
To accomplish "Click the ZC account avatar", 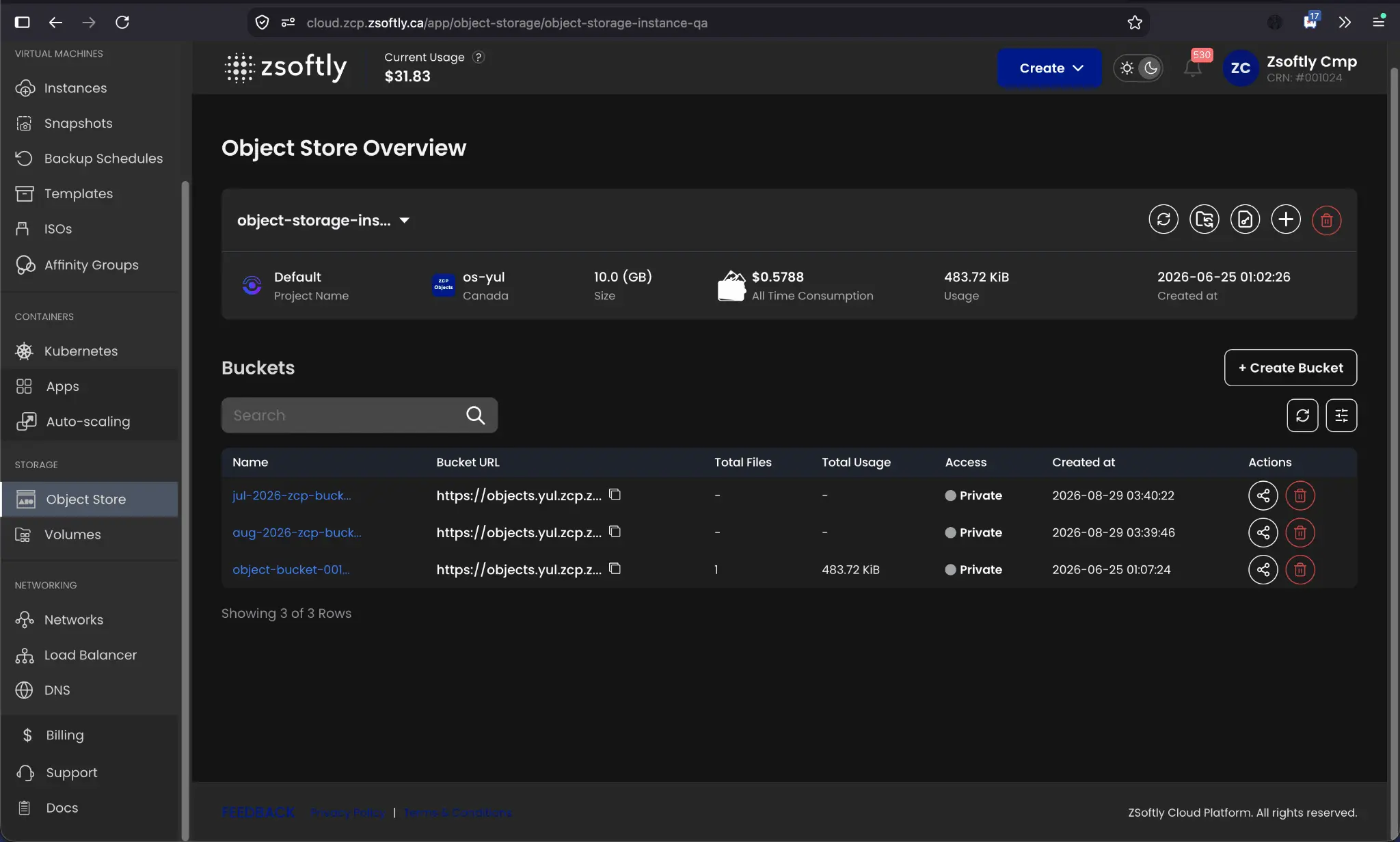I will (x=1240, y=68).
